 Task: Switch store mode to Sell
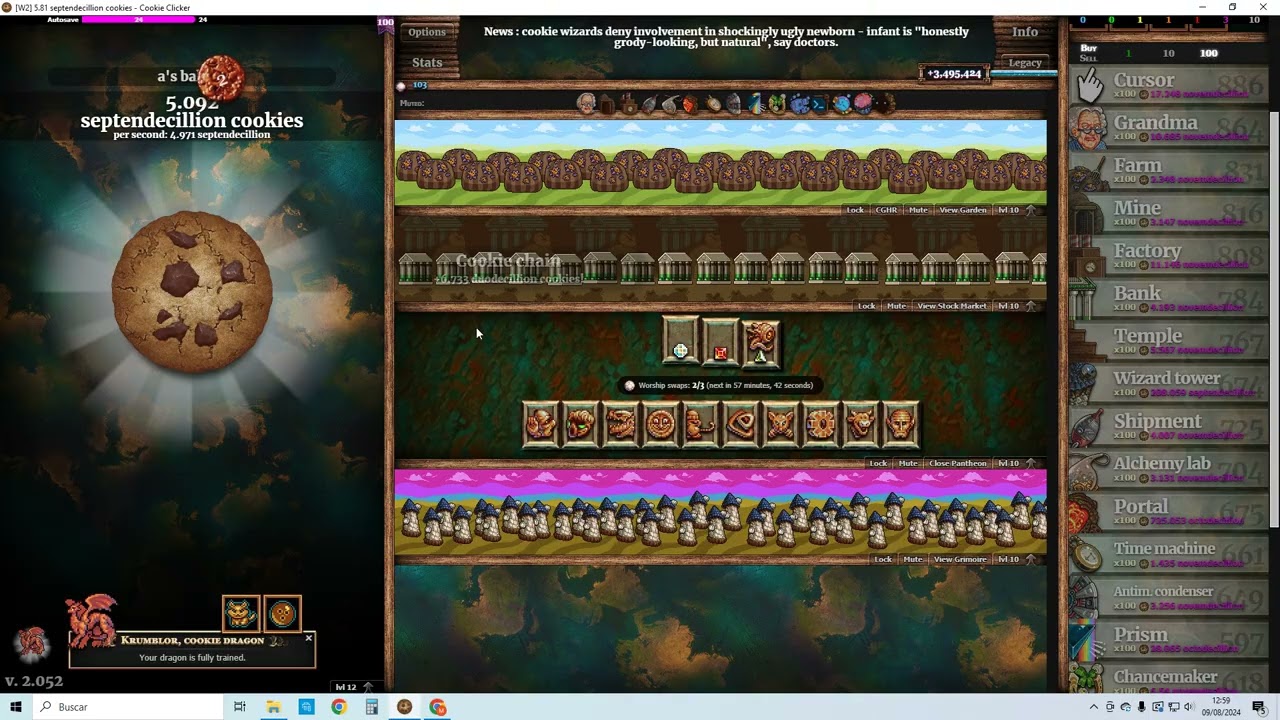click(1088, 59)
